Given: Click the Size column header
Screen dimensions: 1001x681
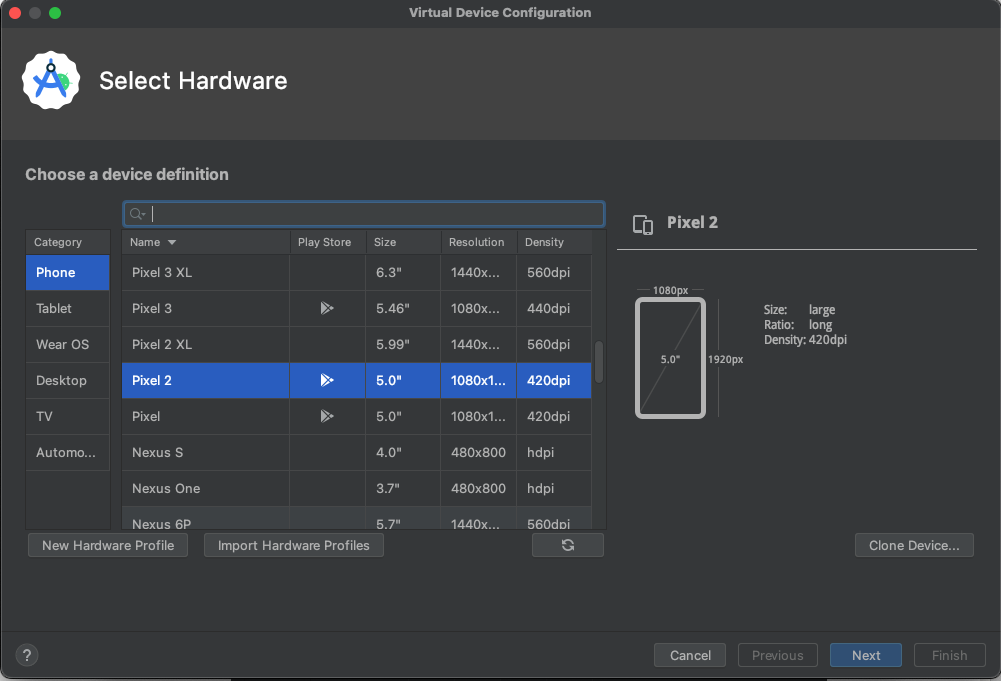Looking at the screenshot, I should pyautogui.click(x=403, y=243).
